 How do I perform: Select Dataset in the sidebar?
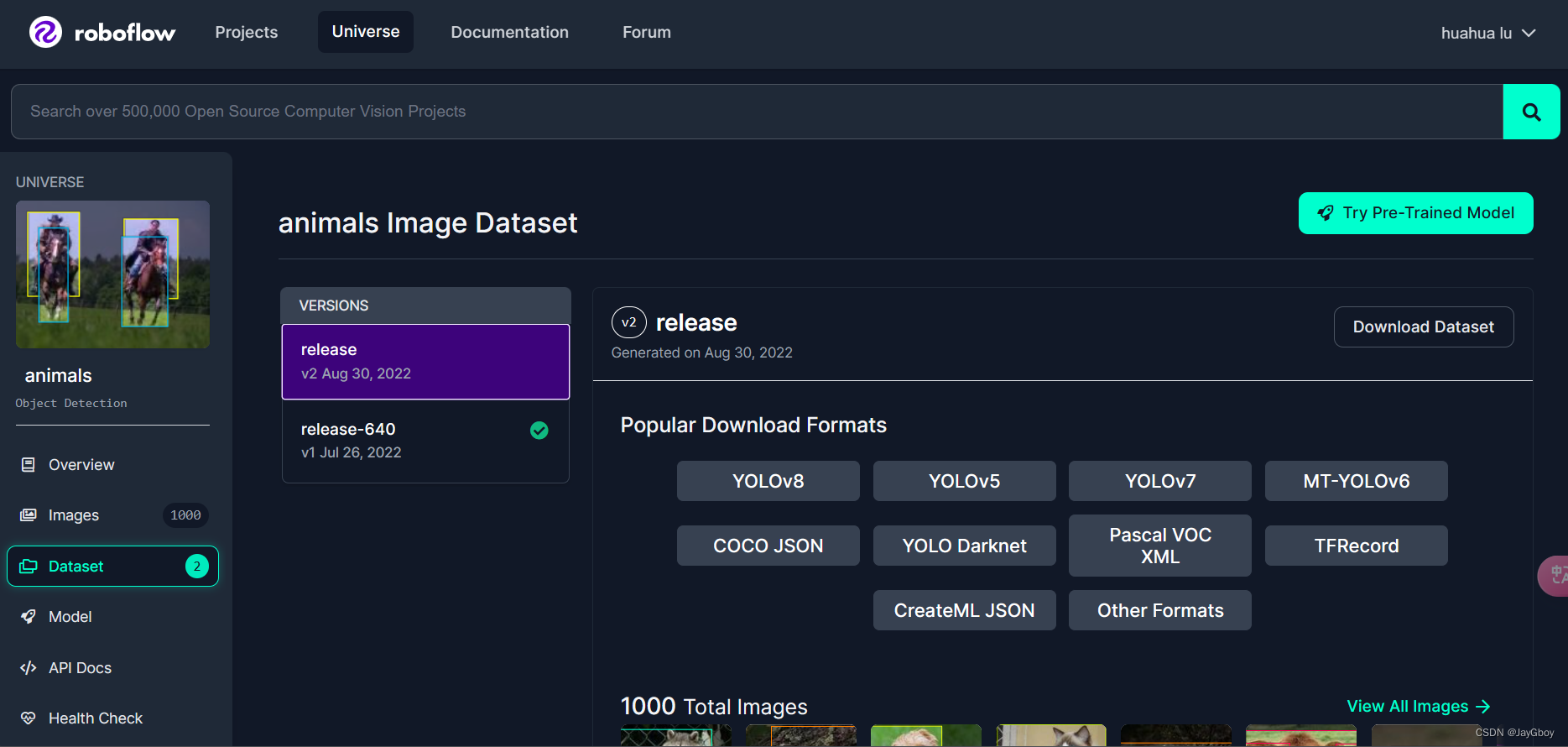[112, 566]
